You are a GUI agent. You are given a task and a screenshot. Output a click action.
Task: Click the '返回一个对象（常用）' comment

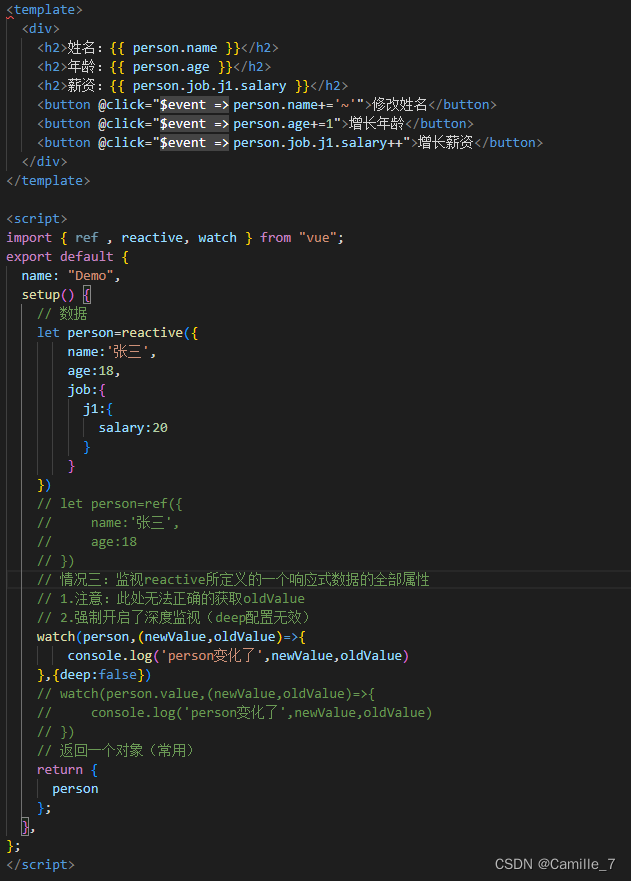[x=115, y=751]
